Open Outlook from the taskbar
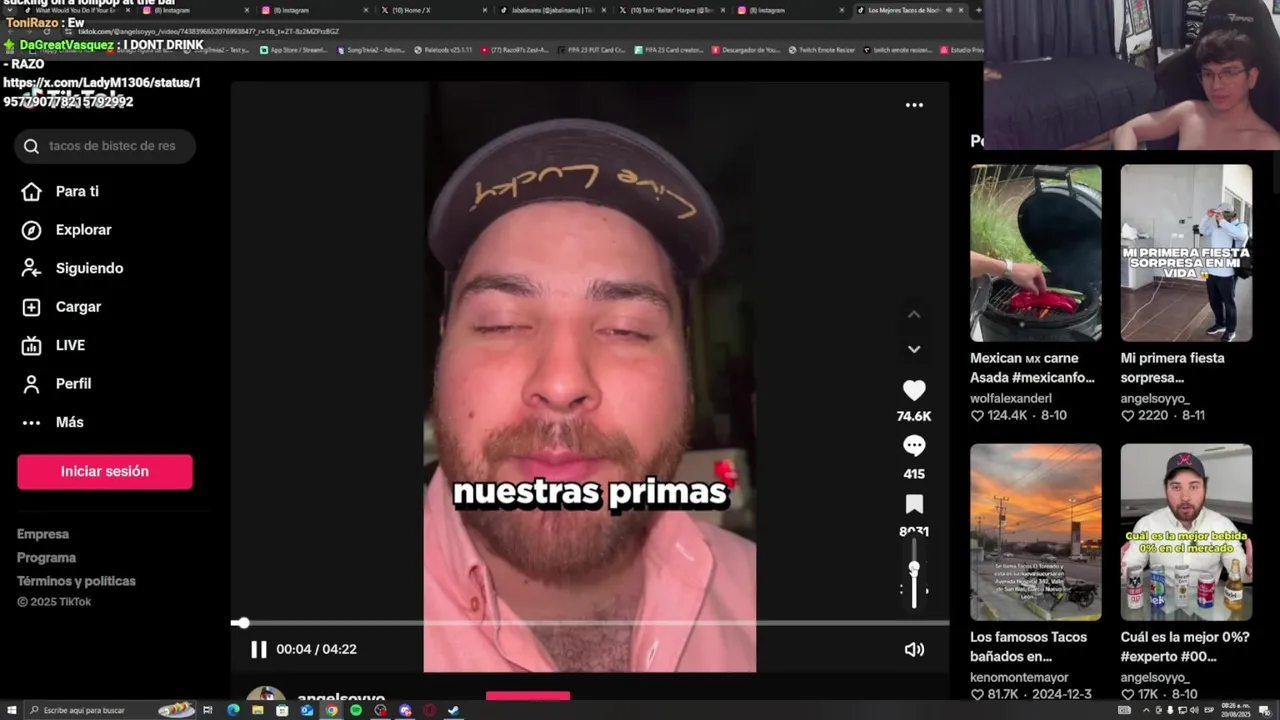The image size is (1280, 720). pyautogui.click(x=306, y=710)
